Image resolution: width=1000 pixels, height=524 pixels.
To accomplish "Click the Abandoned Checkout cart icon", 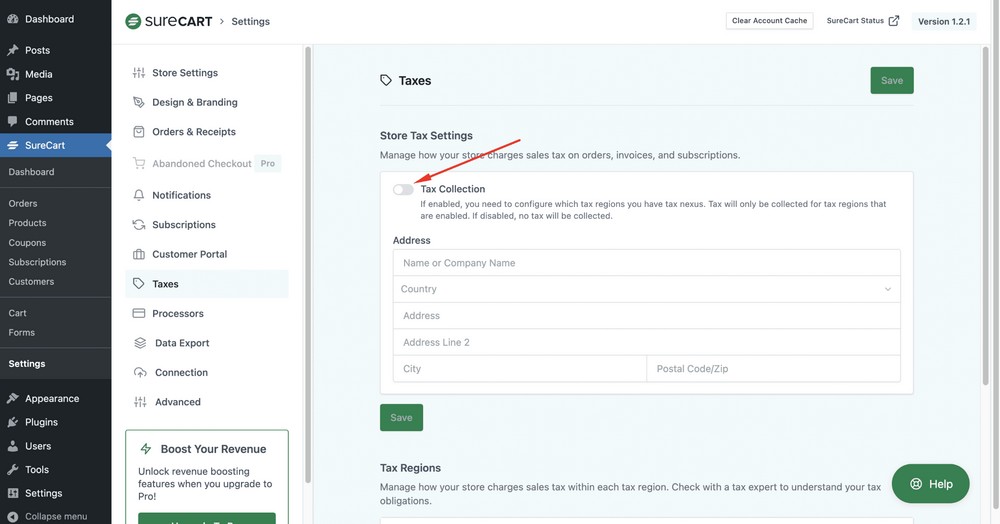I will [138, 163].
